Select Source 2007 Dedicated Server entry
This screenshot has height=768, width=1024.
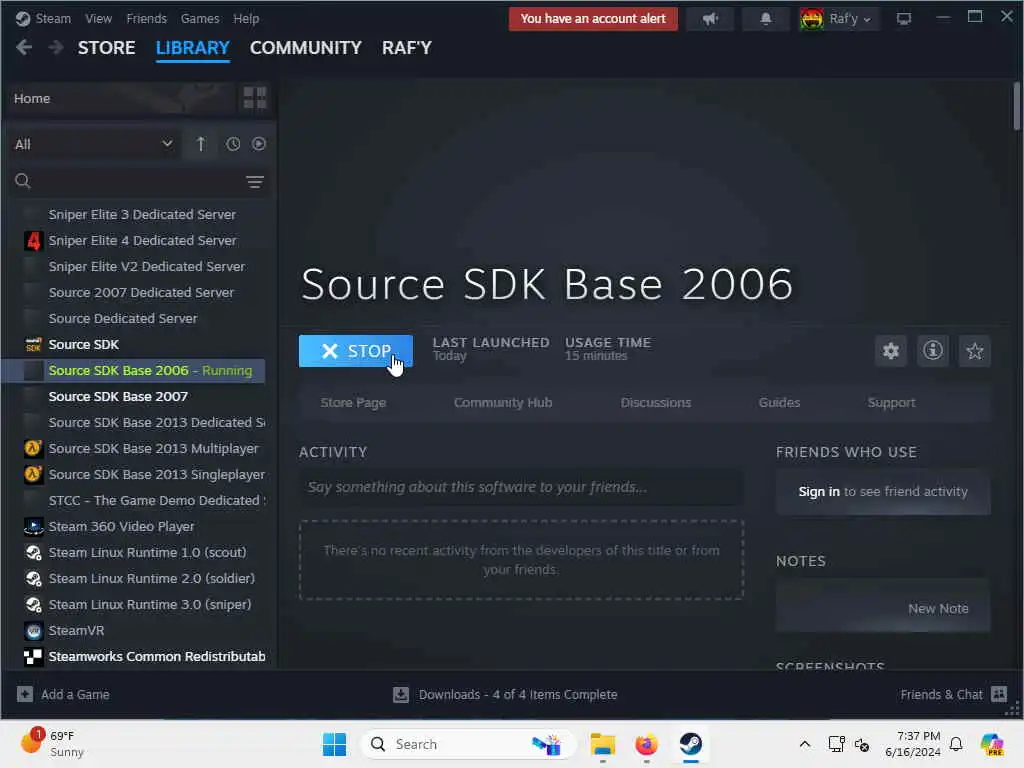coord(141,293)
